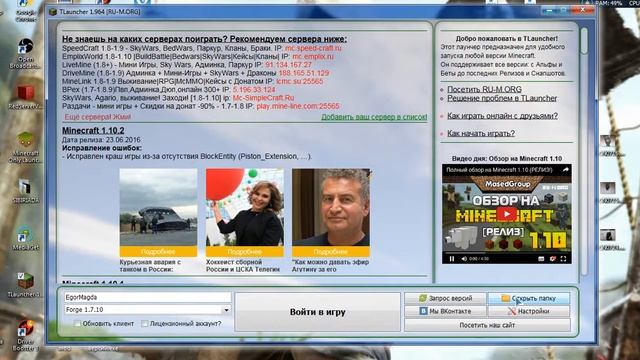Click the TLauncher title bar icon
This screenshot has width=640, height=360.
(53, 12)
